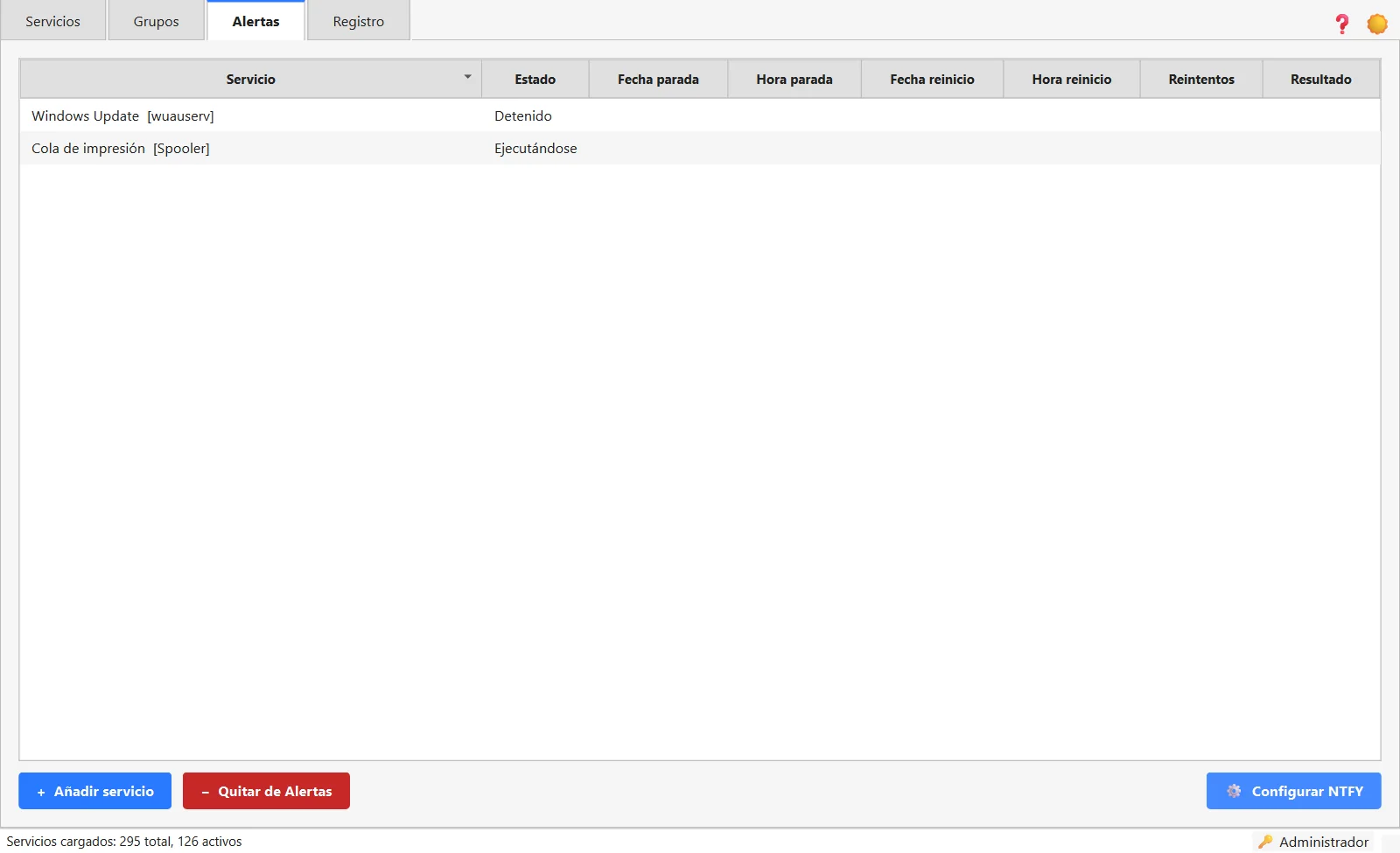1400x853 pixels.
Task: Open the Grupos tab
Action: coord(156,21)
